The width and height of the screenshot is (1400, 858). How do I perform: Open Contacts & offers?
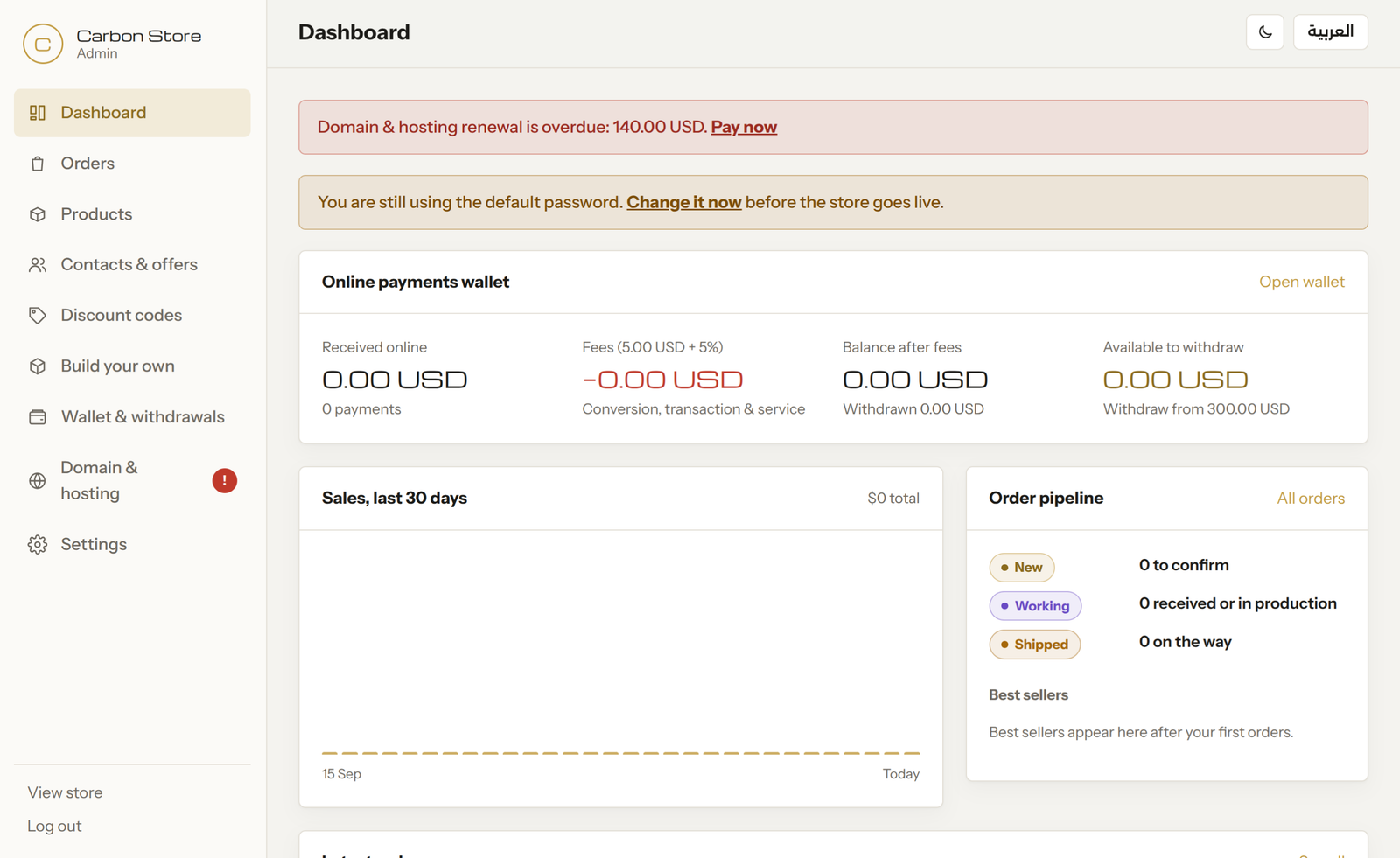[x=132, y=265]
